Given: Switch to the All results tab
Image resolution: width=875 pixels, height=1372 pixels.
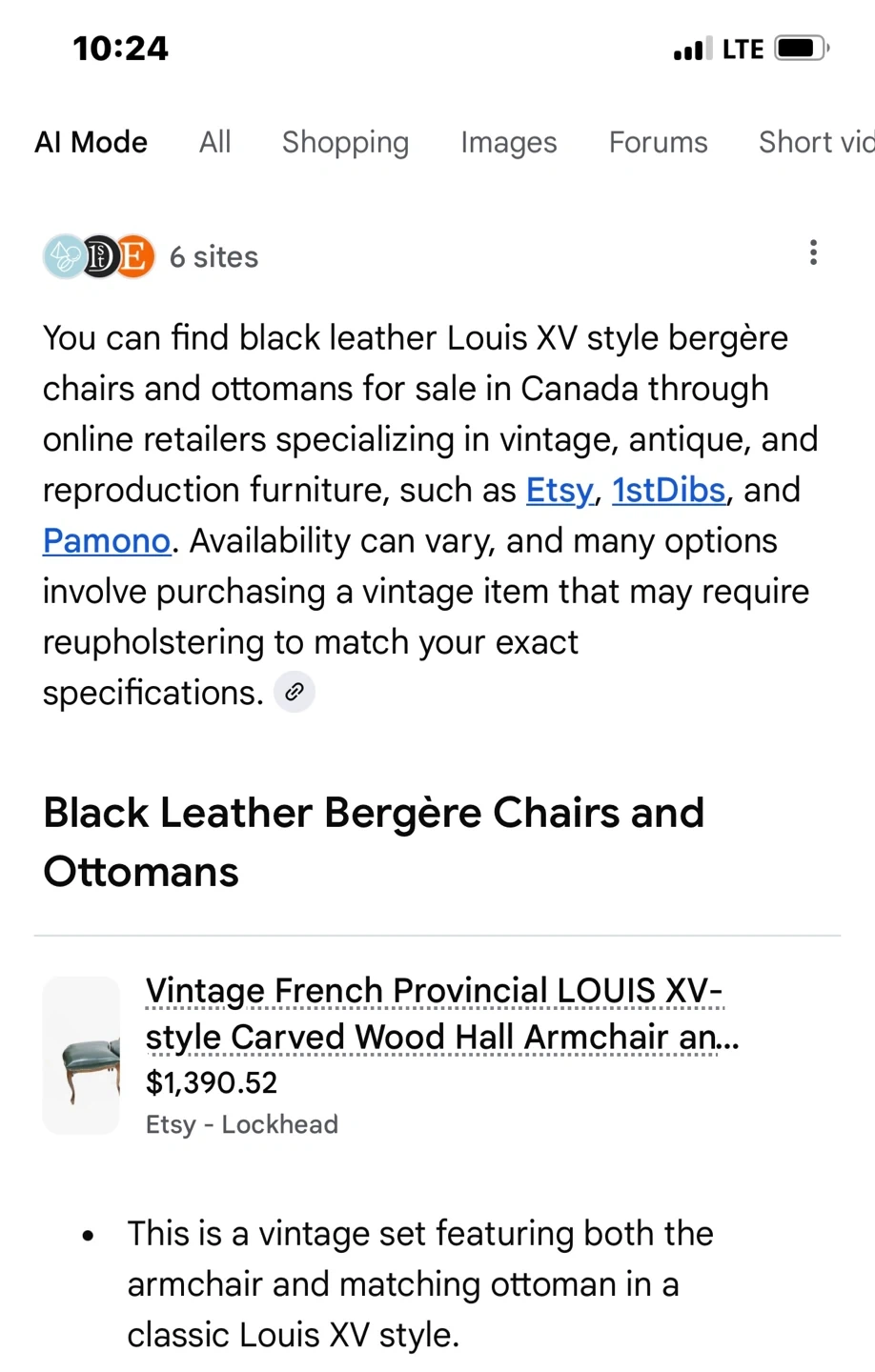Looking at the screenshot, I should tap(215, 142).
